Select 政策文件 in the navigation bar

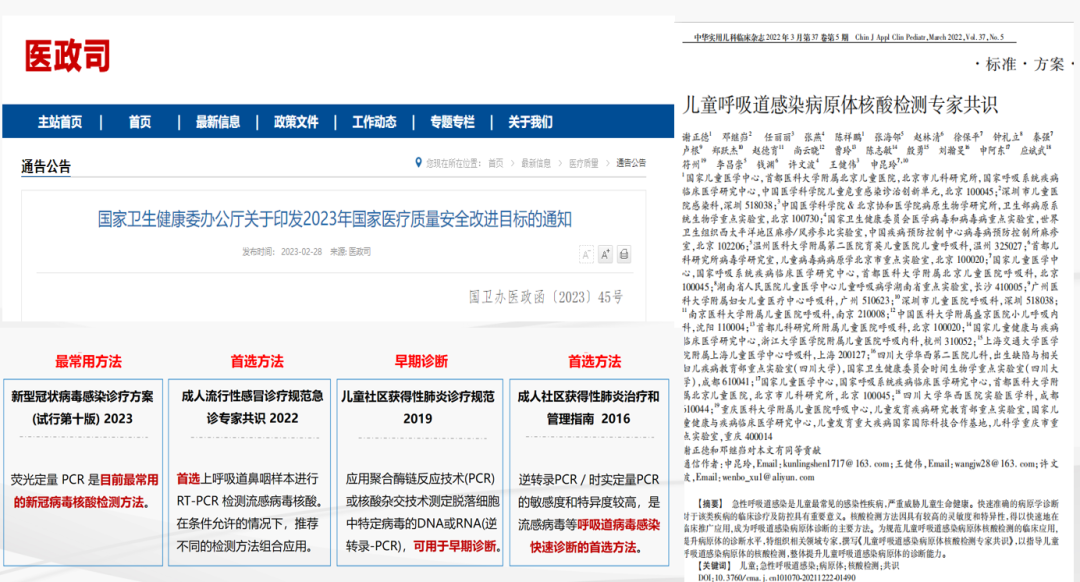point(296,122)
